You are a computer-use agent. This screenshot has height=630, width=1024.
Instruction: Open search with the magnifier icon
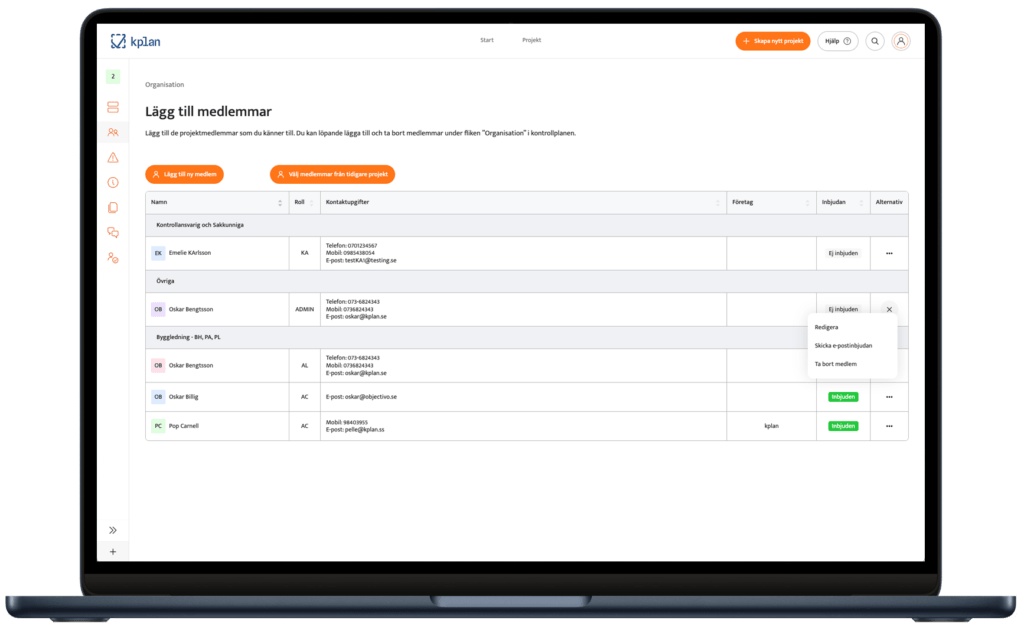coord(875,41)
